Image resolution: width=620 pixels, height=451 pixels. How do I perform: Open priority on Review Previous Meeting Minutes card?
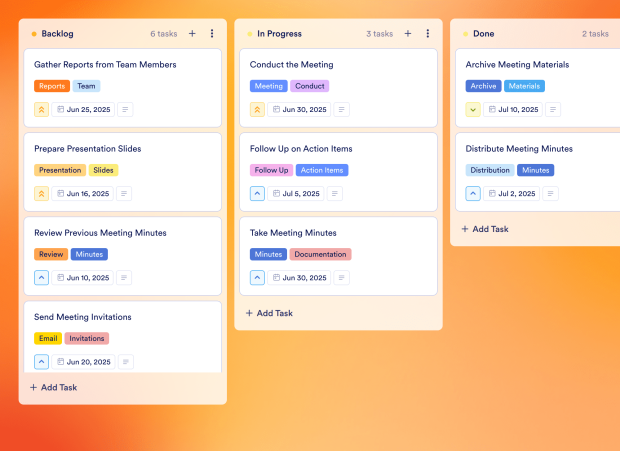(42, 278)
